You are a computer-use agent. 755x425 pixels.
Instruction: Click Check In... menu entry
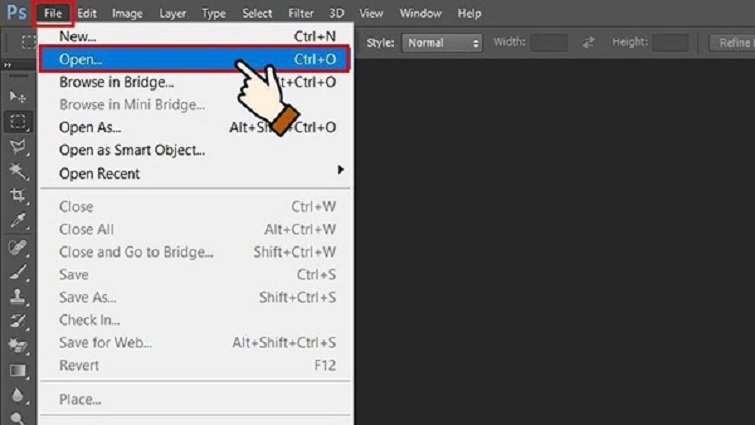pyautogui.click(x=195, y=320)
